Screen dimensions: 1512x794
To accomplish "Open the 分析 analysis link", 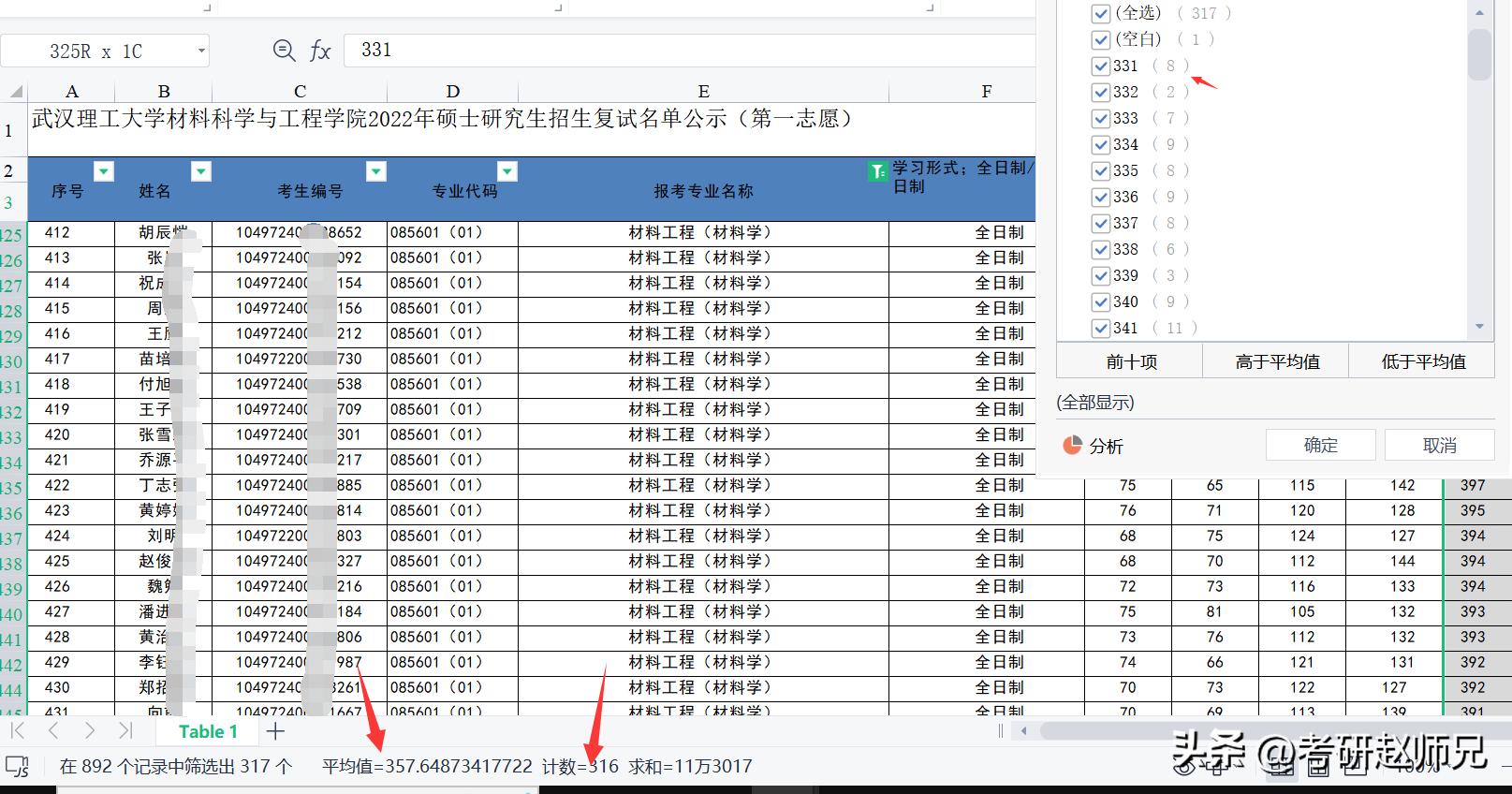I will (1106, 447).
